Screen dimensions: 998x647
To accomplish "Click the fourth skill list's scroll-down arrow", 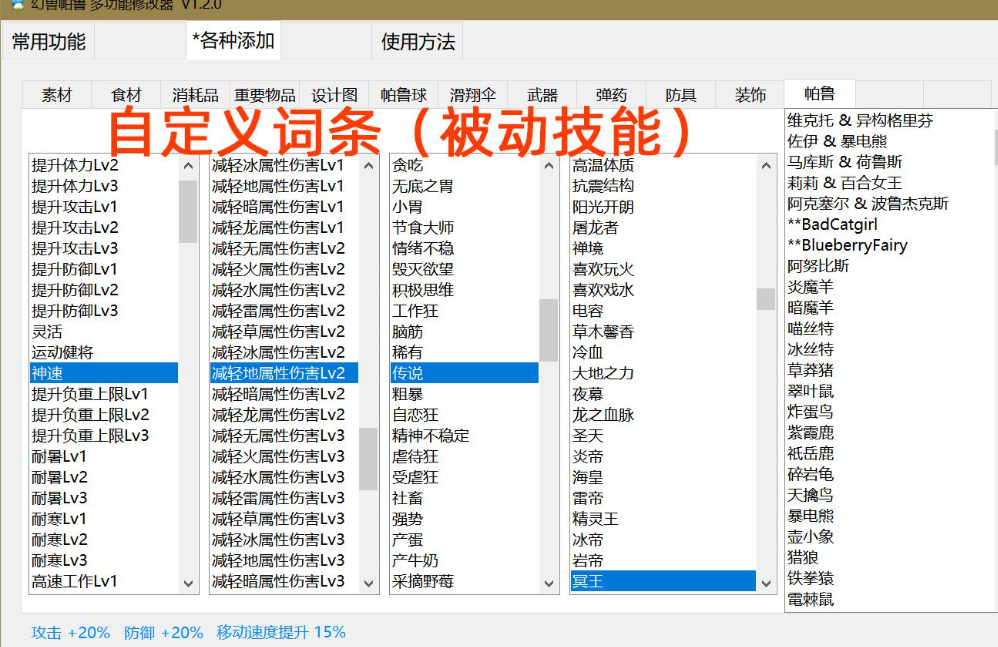I will [766, 583].
